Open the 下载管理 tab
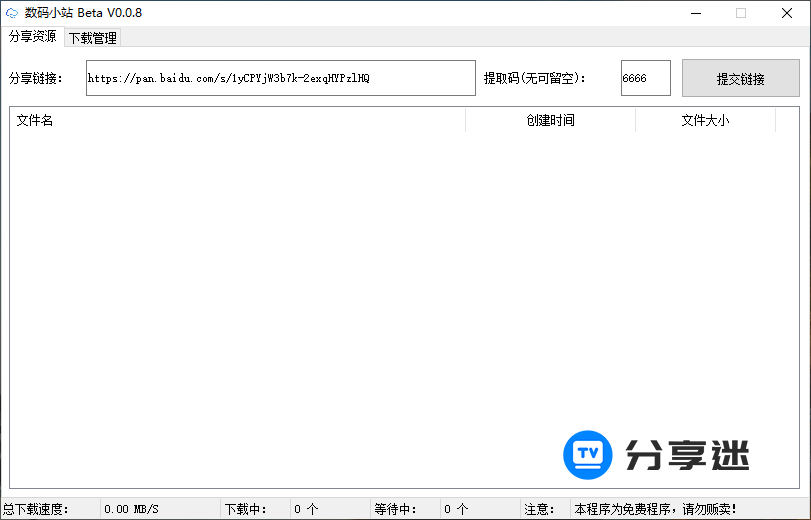The width and height of the screenshot is (811, 520). (x=92, y=38)
